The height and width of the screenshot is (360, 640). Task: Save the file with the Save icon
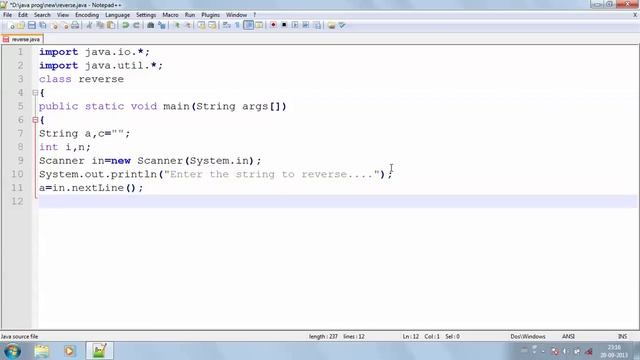(x=31, y=25)
